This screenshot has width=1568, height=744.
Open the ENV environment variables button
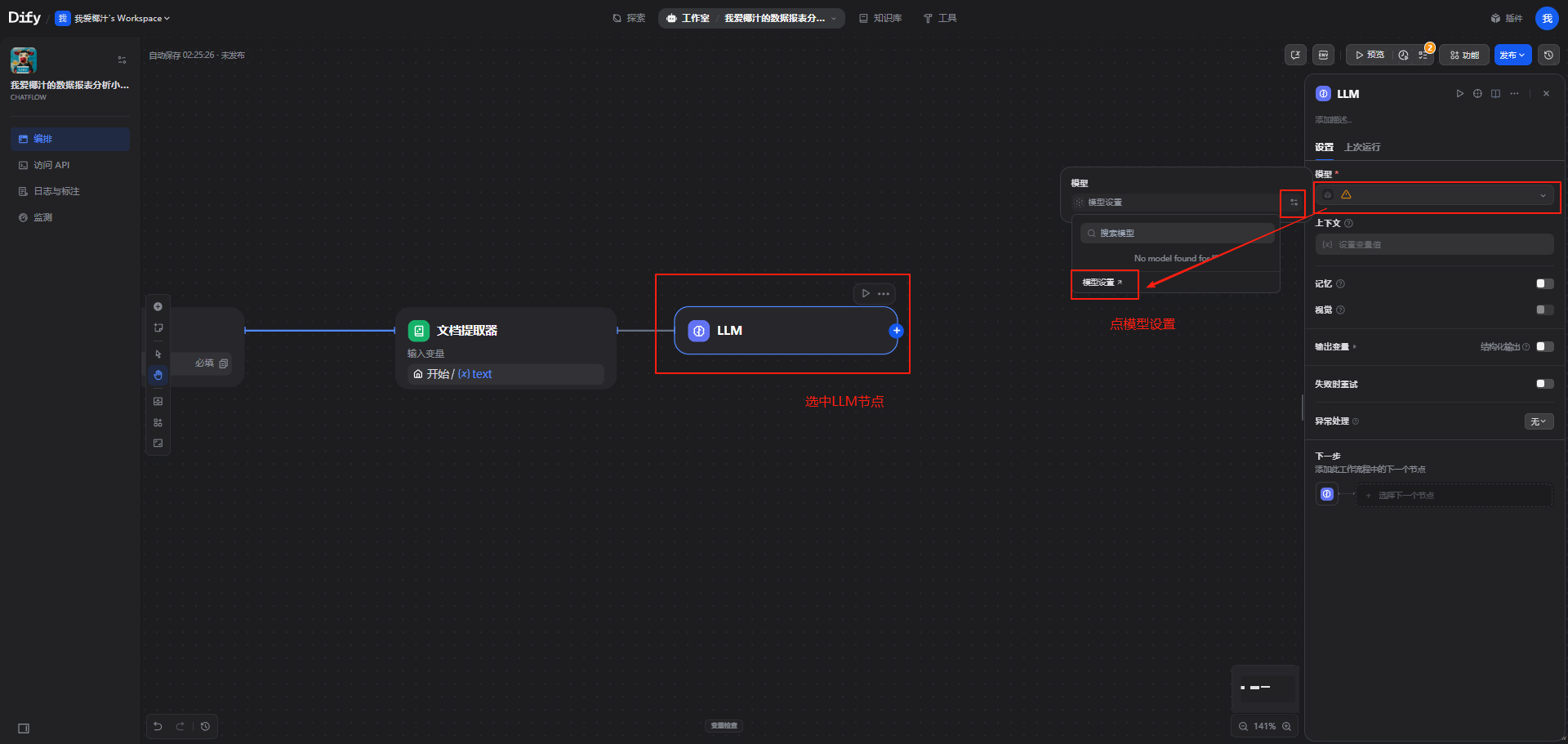pos(1324,55)
